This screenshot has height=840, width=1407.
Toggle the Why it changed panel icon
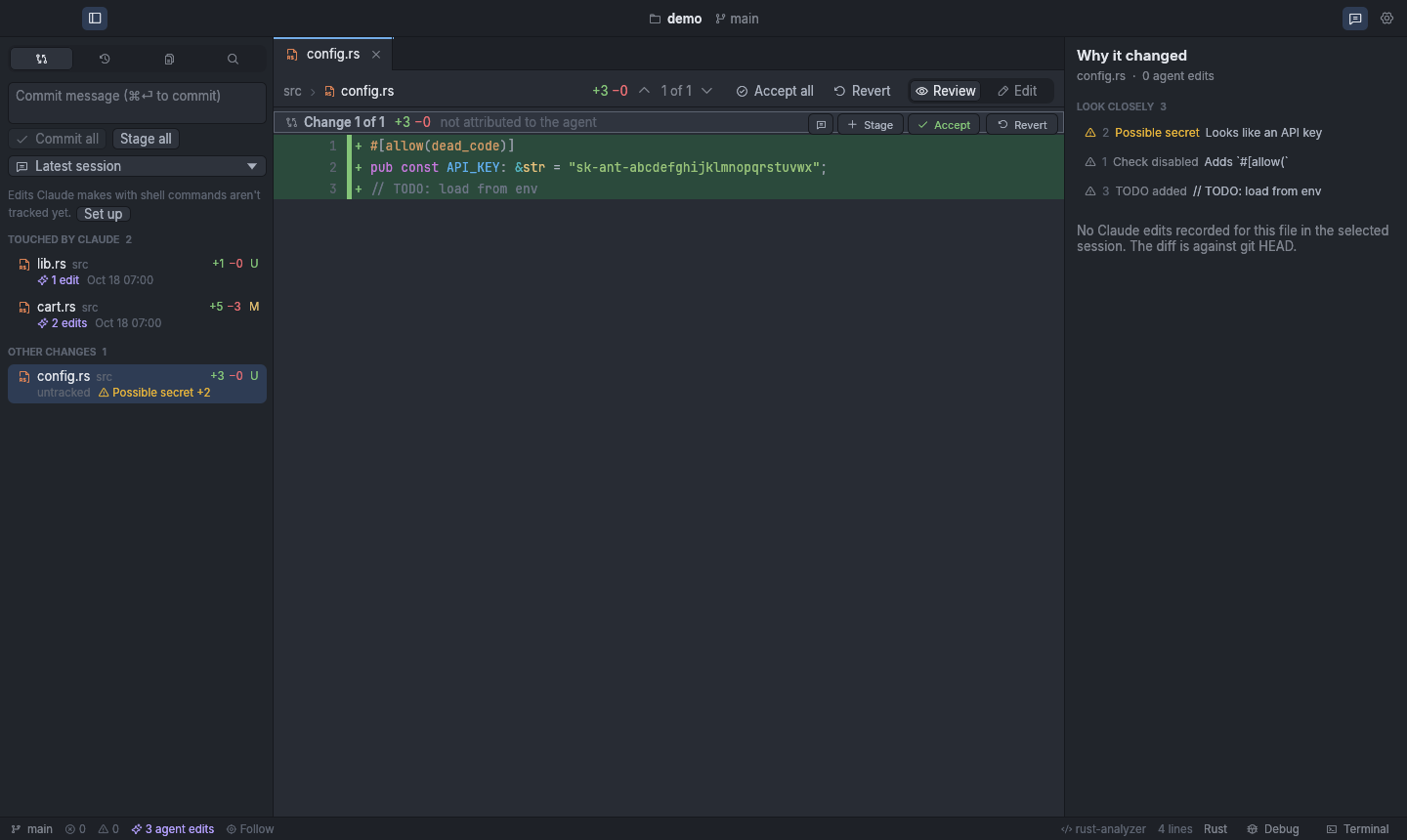(x=1355, y=18)
